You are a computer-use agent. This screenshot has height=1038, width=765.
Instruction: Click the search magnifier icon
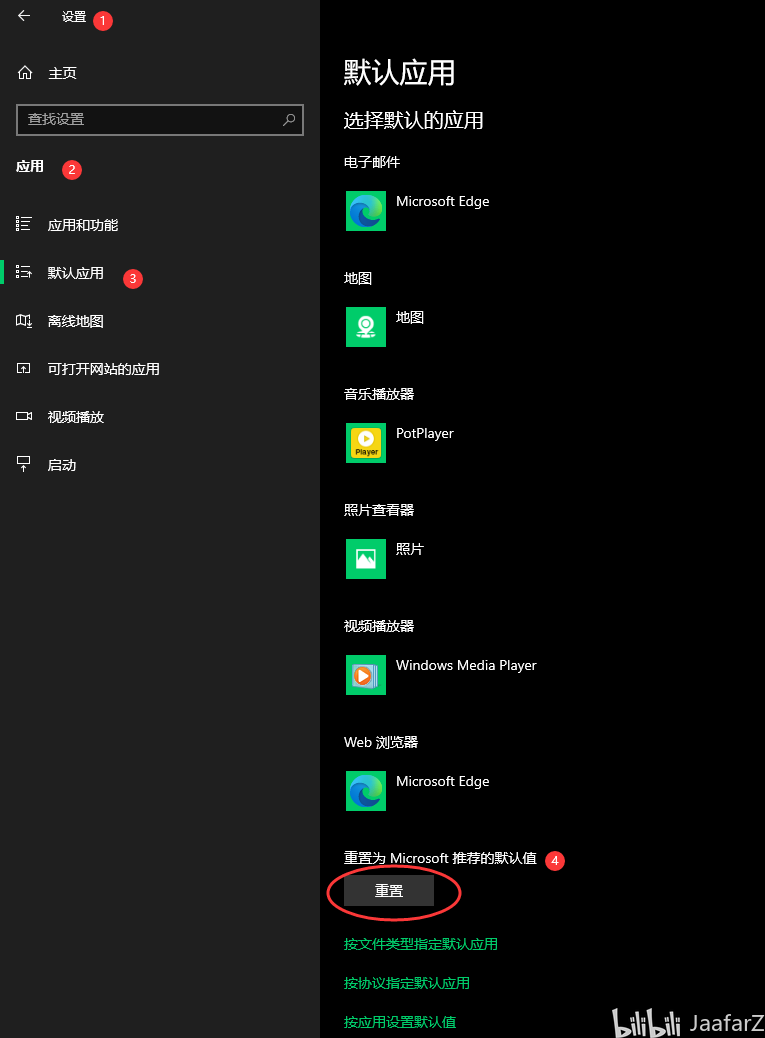[x=289, y=120]
